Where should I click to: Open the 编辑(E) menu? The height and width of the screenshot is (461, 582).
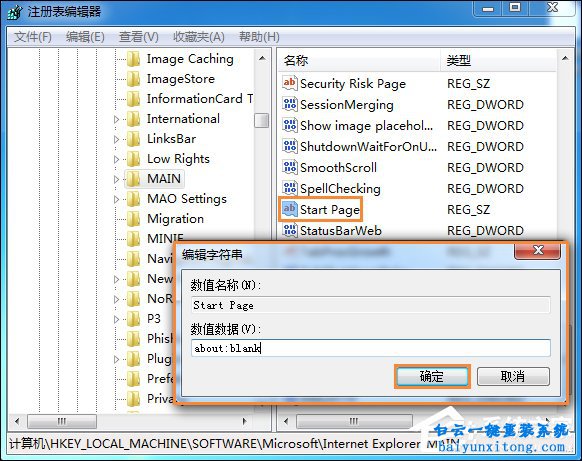pyautogui.click(x=85, y=37)
